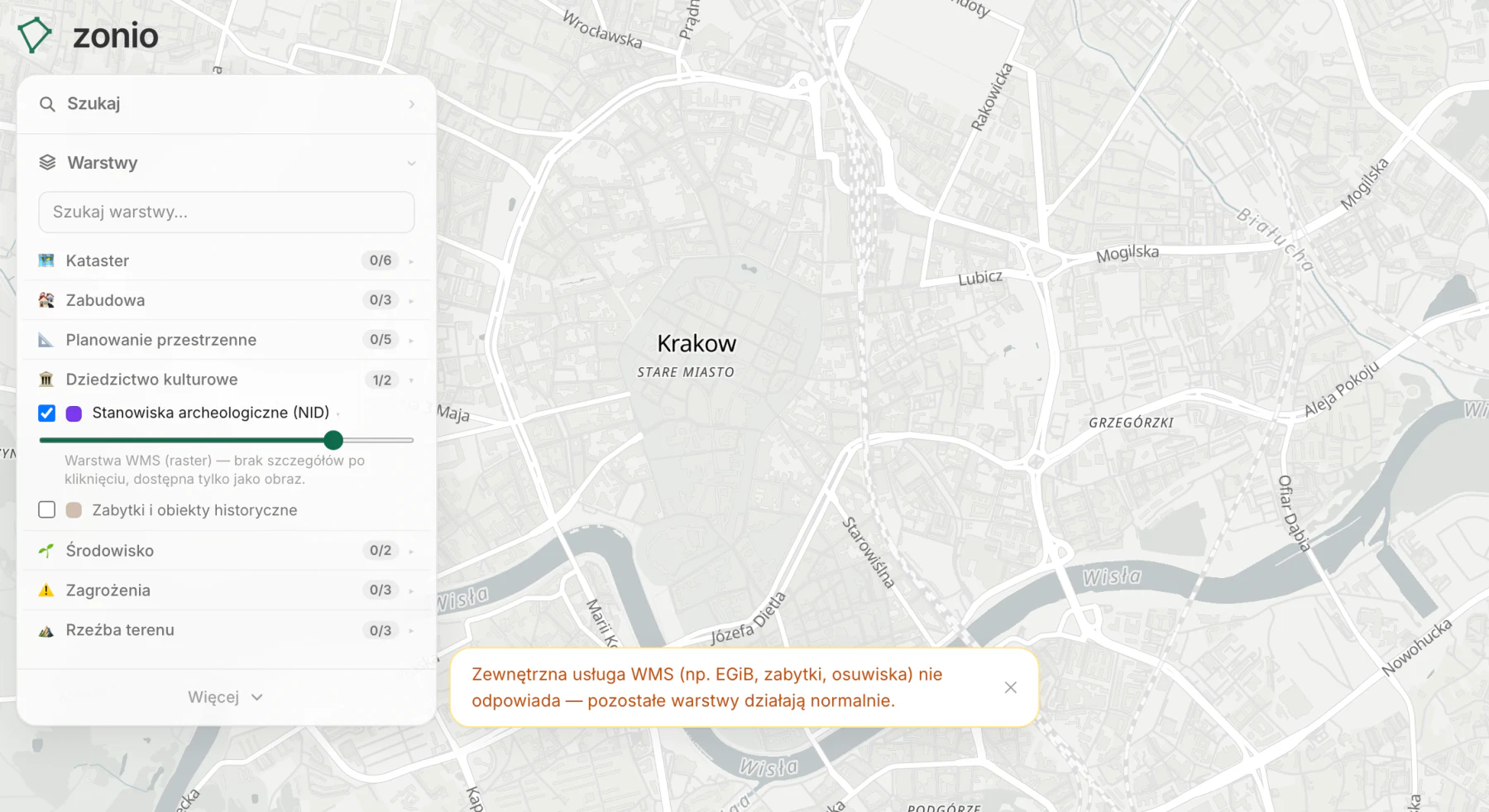The height and width of the screenshot is (812, 1489).
Task: Click the Kataster map icon
Action: (x=46, y=260)
